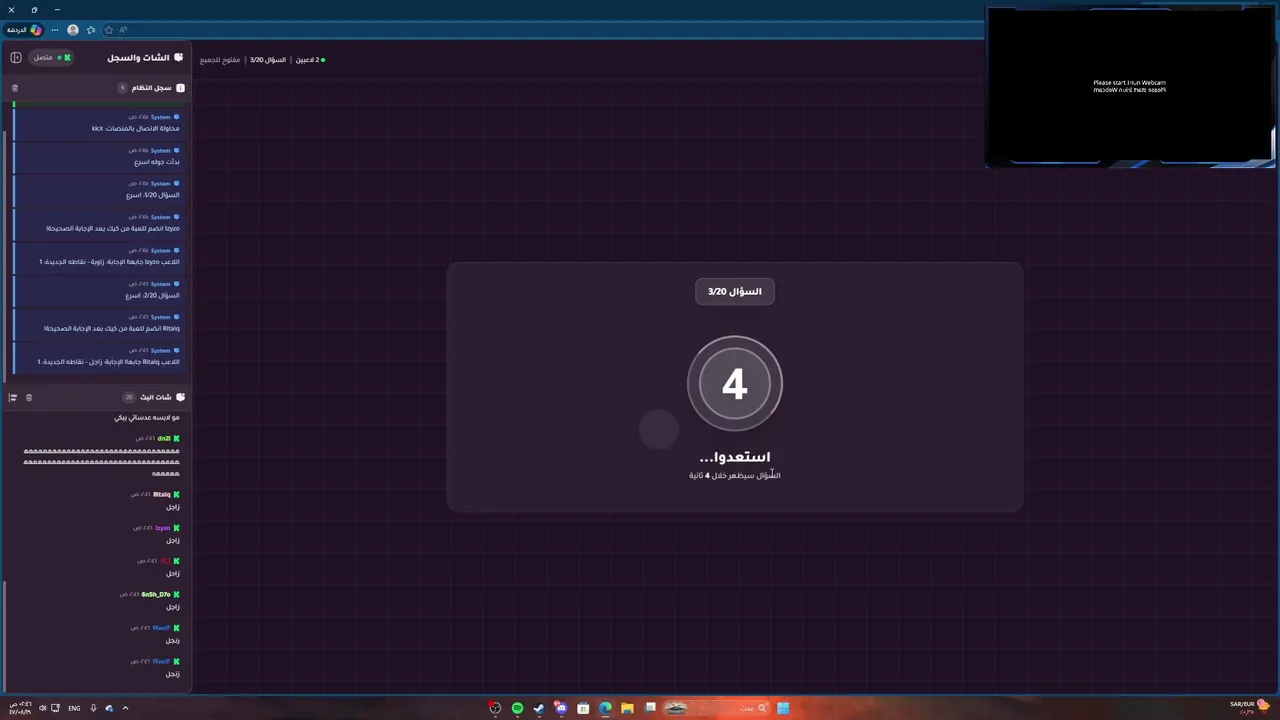The image size is (1280, 720).
Task: Click the السؤال 3/20 question badge in card
Action: coord(735,291)
